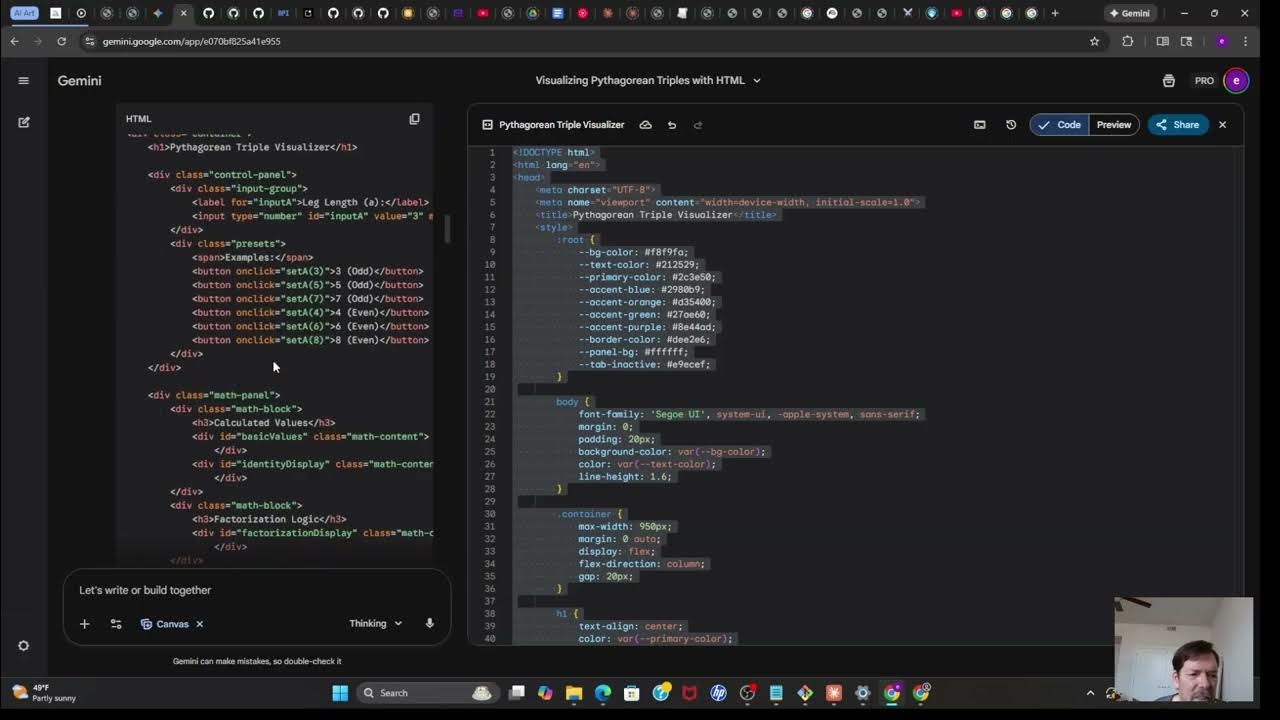Open Chrome's three-dot menu
Viewport: 1280px width, 720px height.
coord(1245,41)
